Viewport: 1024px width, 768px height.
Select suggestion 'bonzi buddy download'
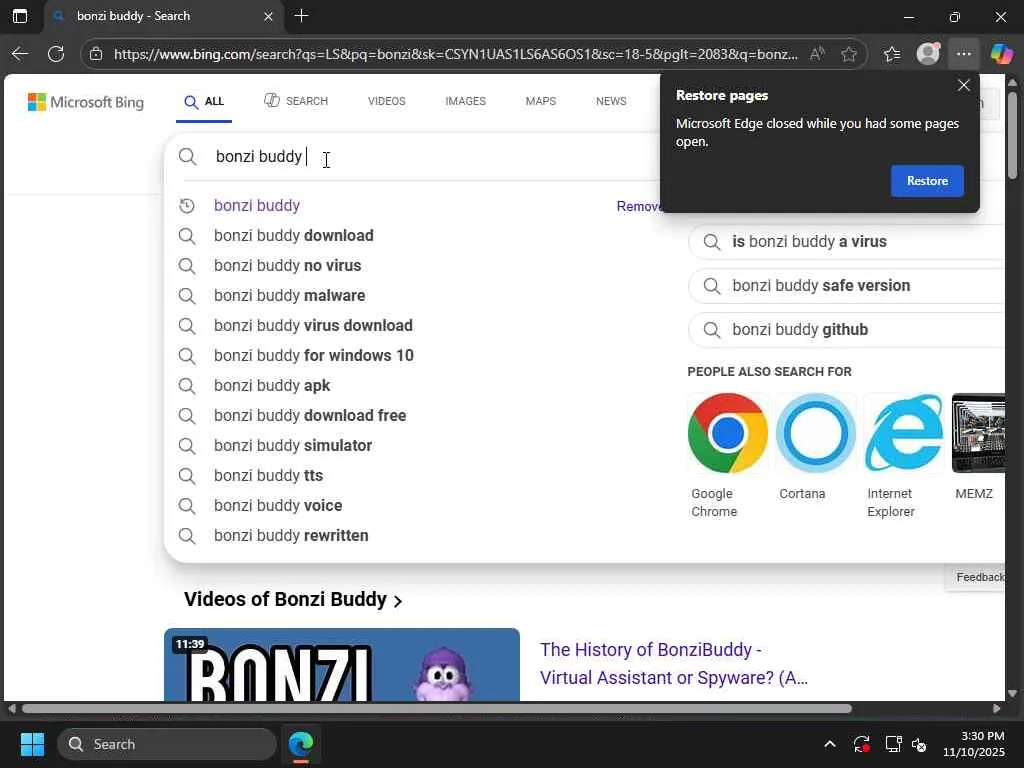pyautogui.click(x=294, y=236)
